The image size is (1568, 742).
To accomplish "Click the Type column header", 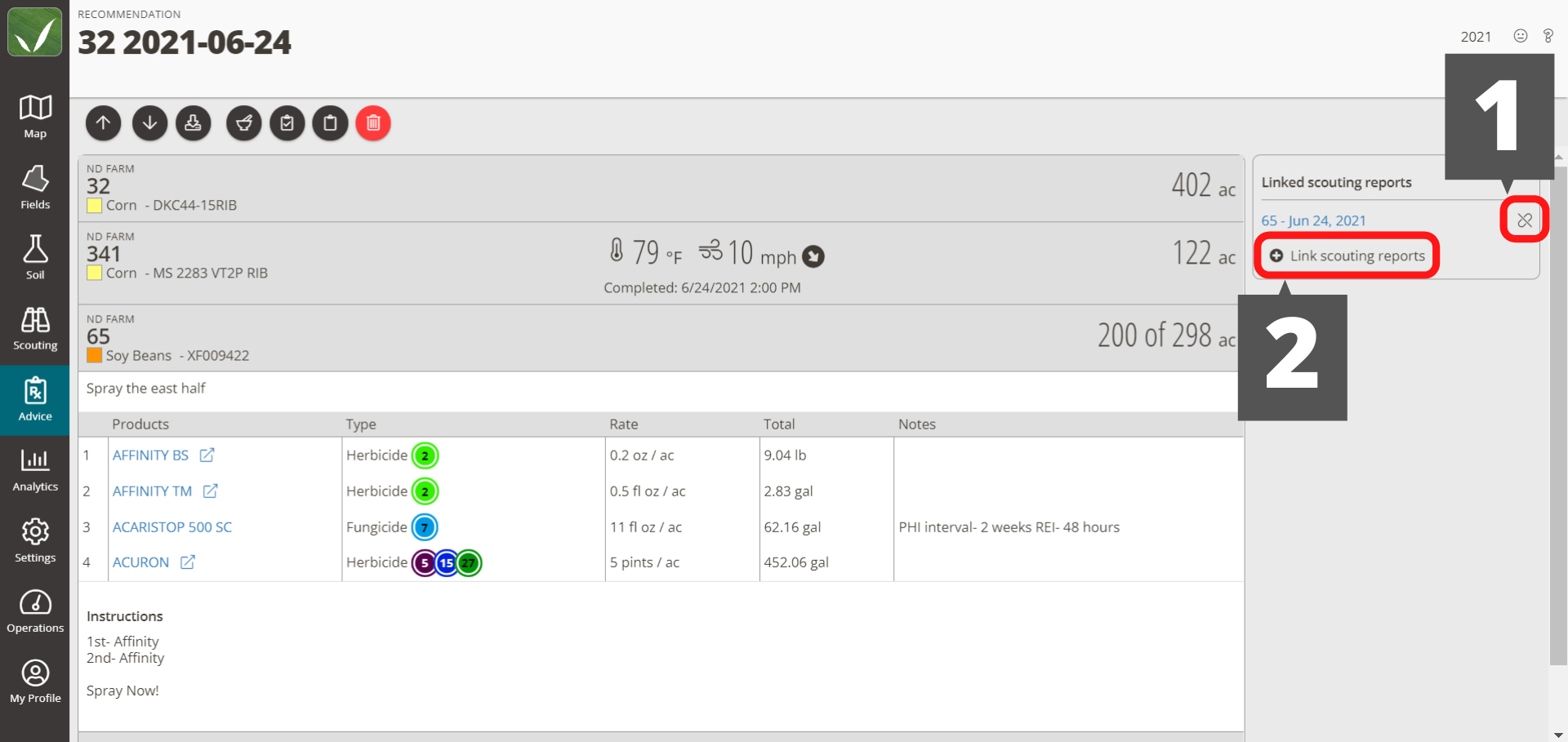I will click(361, 424).
